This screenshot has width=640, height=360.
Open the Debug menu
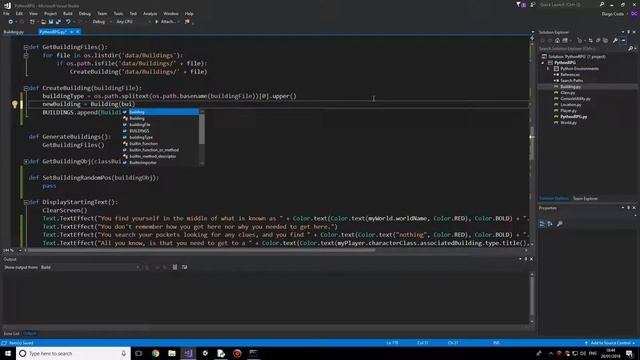point(84,13)
